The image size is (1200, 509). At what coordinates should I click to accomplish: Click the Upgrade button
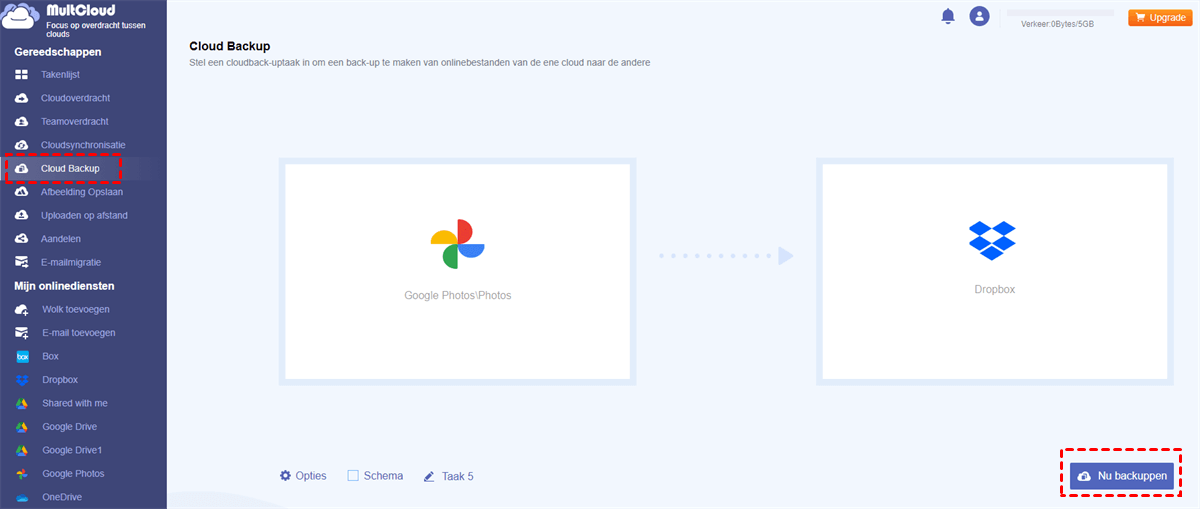(x=1160, y=17)
